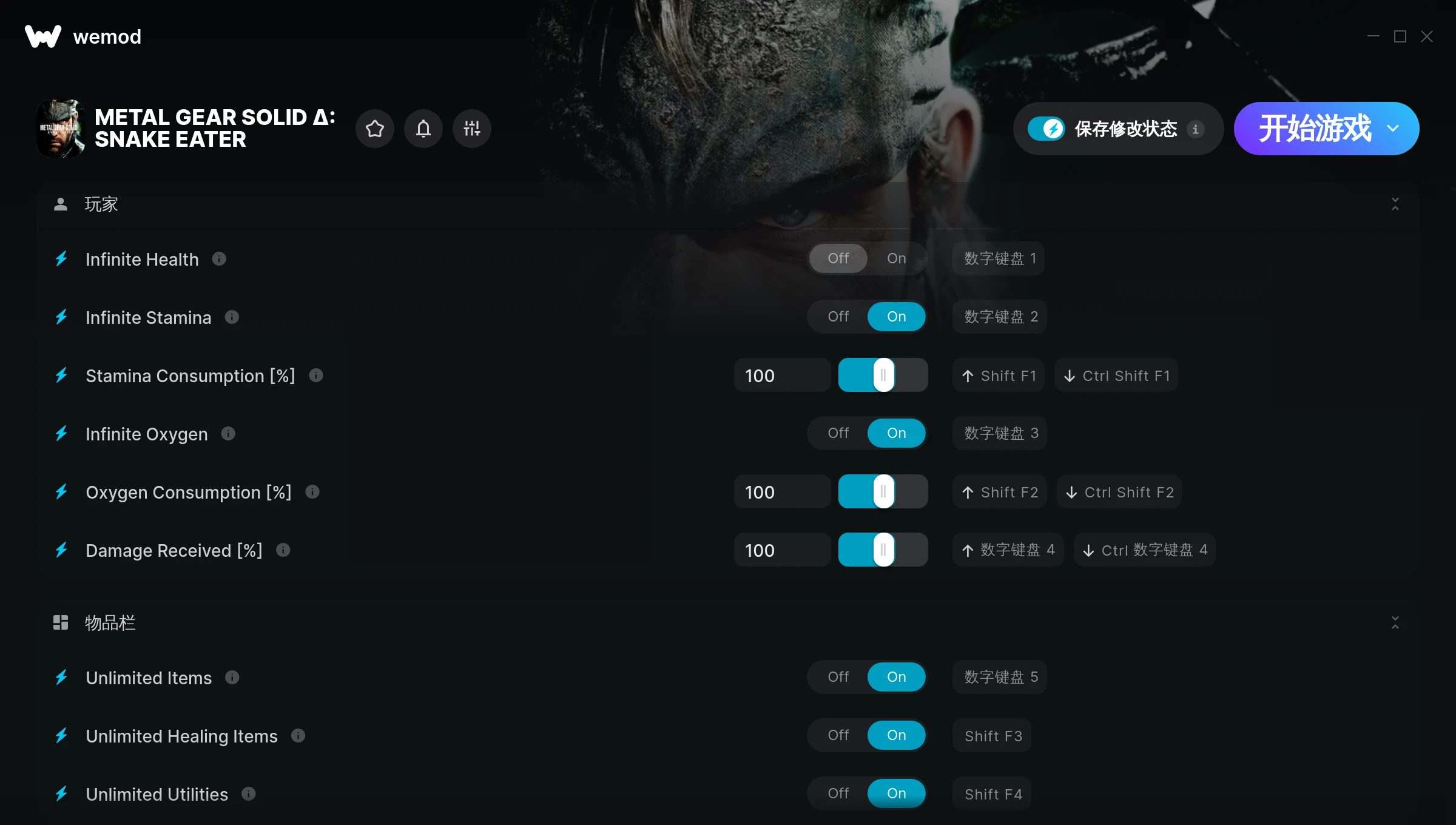Click the favorite star icon

click(x=375, y=129)
